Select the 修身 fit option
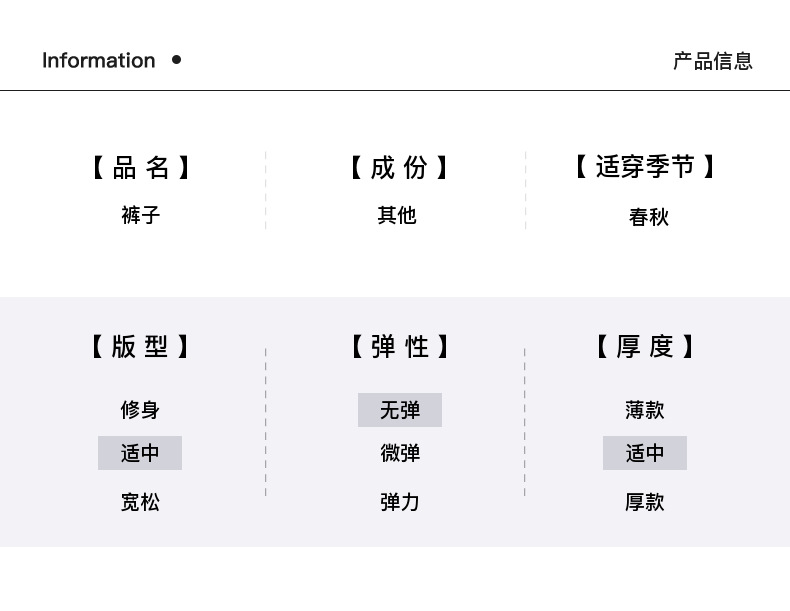 point(140,410)
